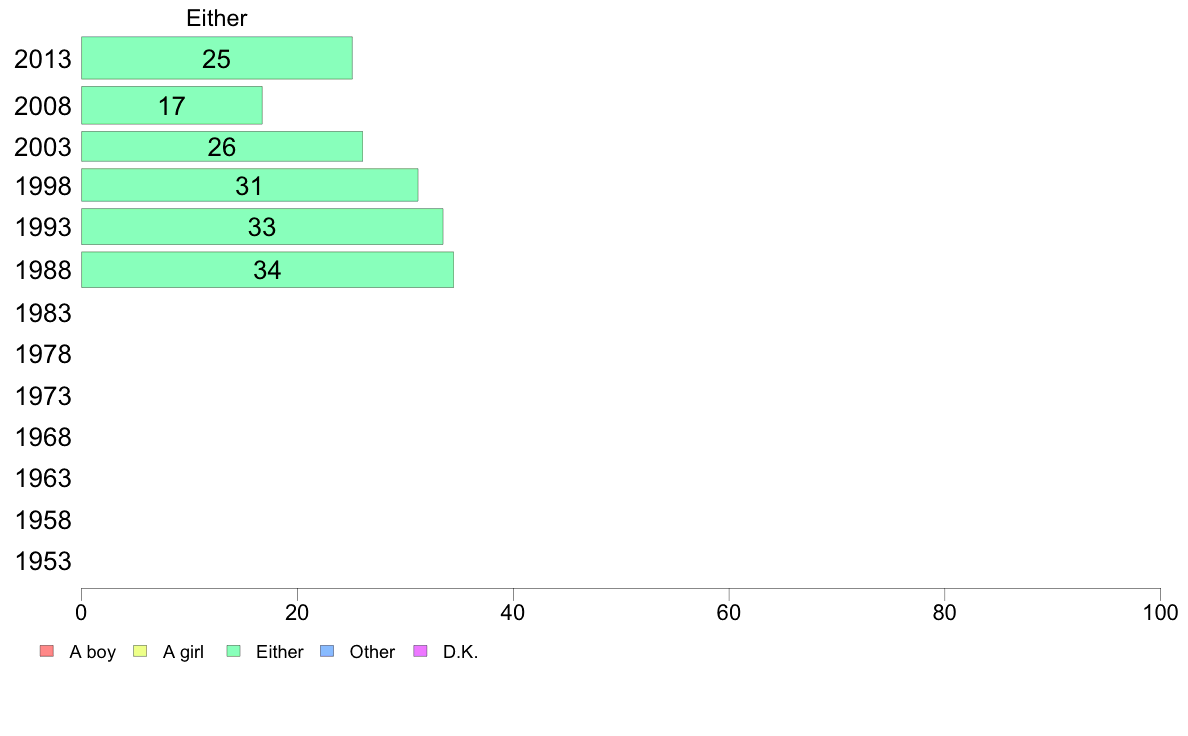Toggle the A girl legend label

(x=183, y=652)
